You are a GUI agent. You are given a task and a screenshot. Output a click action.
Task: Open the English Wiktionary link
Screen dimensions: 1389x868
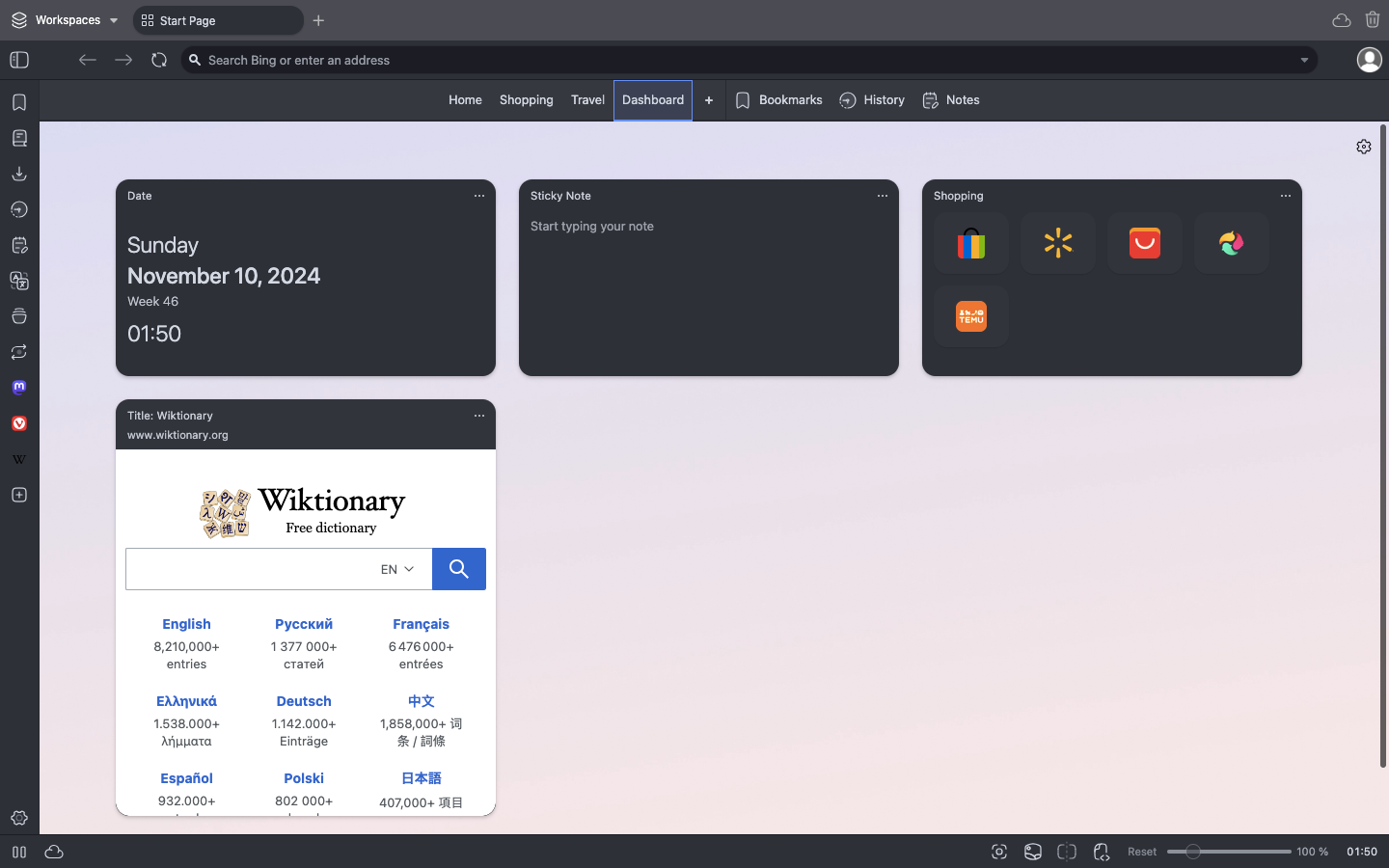[x=186, y=624]
